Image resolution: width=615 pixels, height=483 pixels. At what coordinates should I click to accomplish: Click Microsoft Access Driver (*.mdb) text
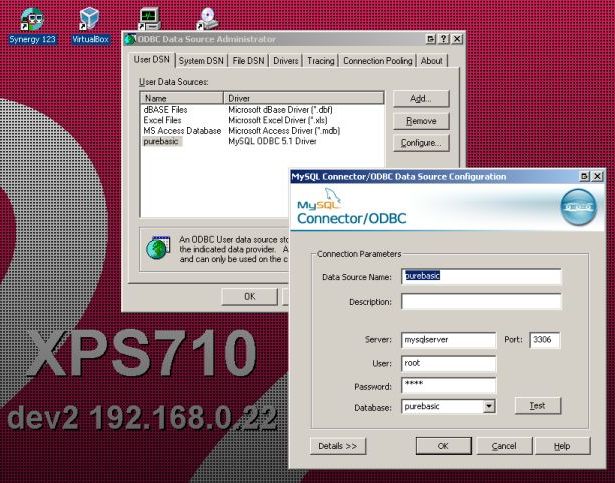pyautogui.click(x=284, y=131)
